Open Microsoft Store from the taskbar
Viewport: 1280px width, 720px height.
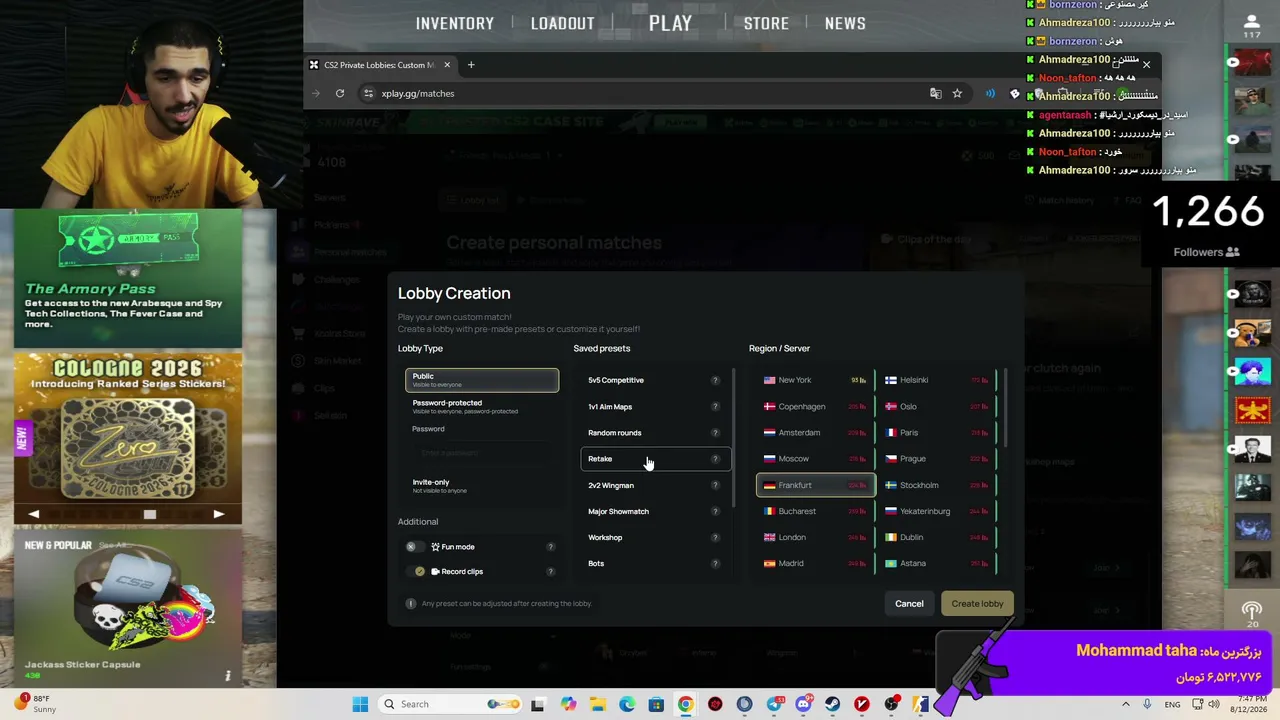[656, 704]
